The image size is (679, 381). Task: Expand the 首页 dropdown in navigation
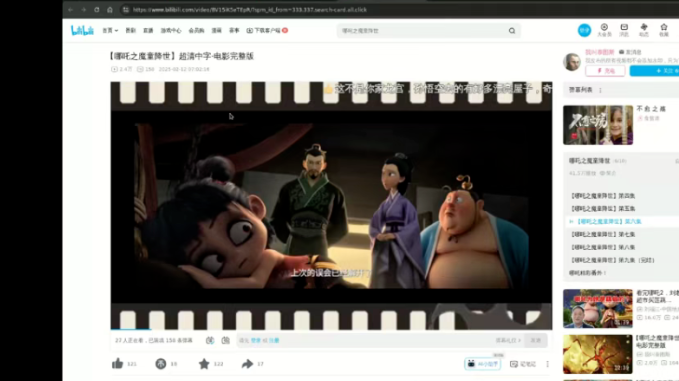click(110, 30)
